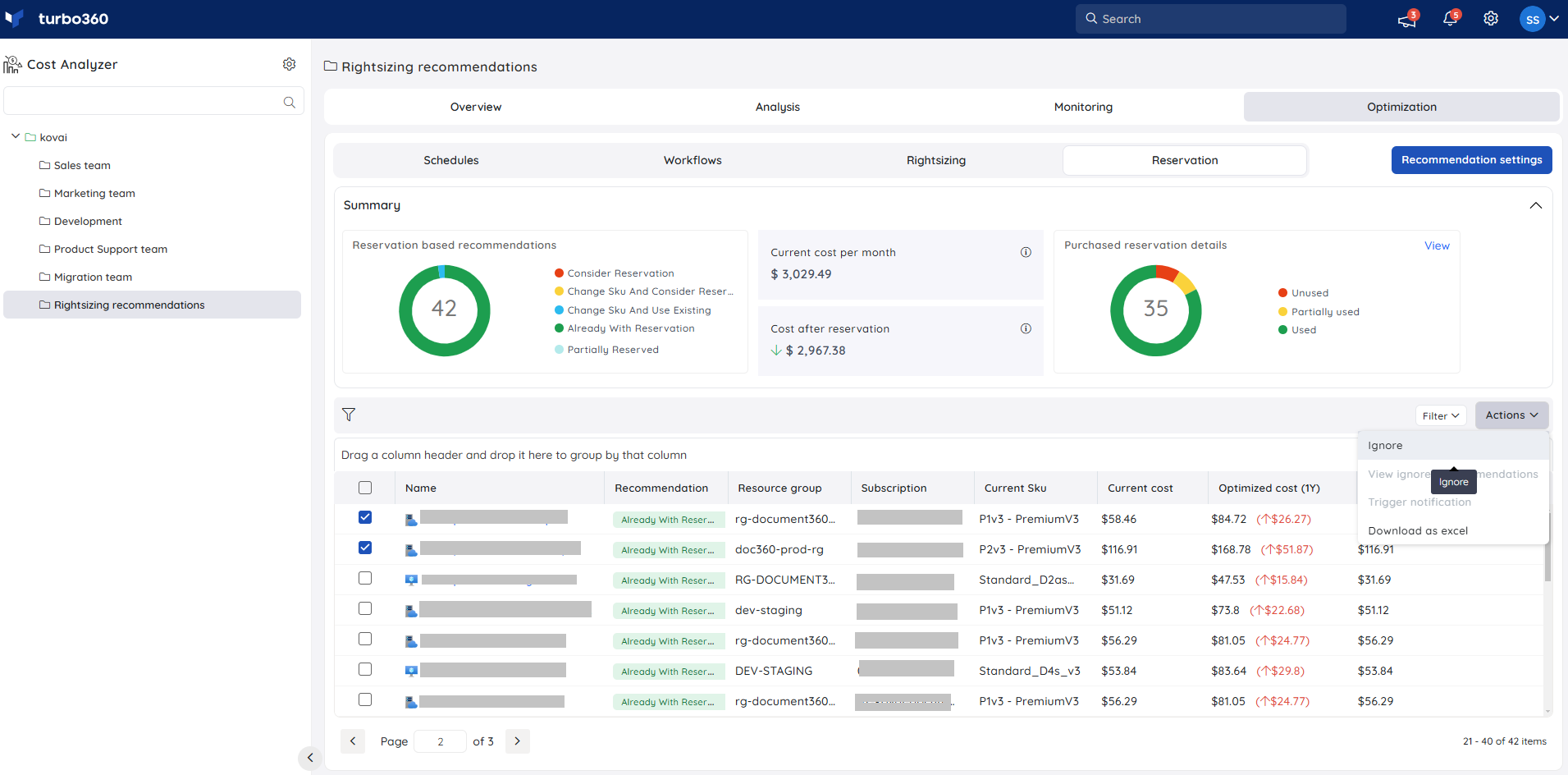Click the View link for purchased reservations
Screen dimensions: 1568x775
tap(1437, 245)
